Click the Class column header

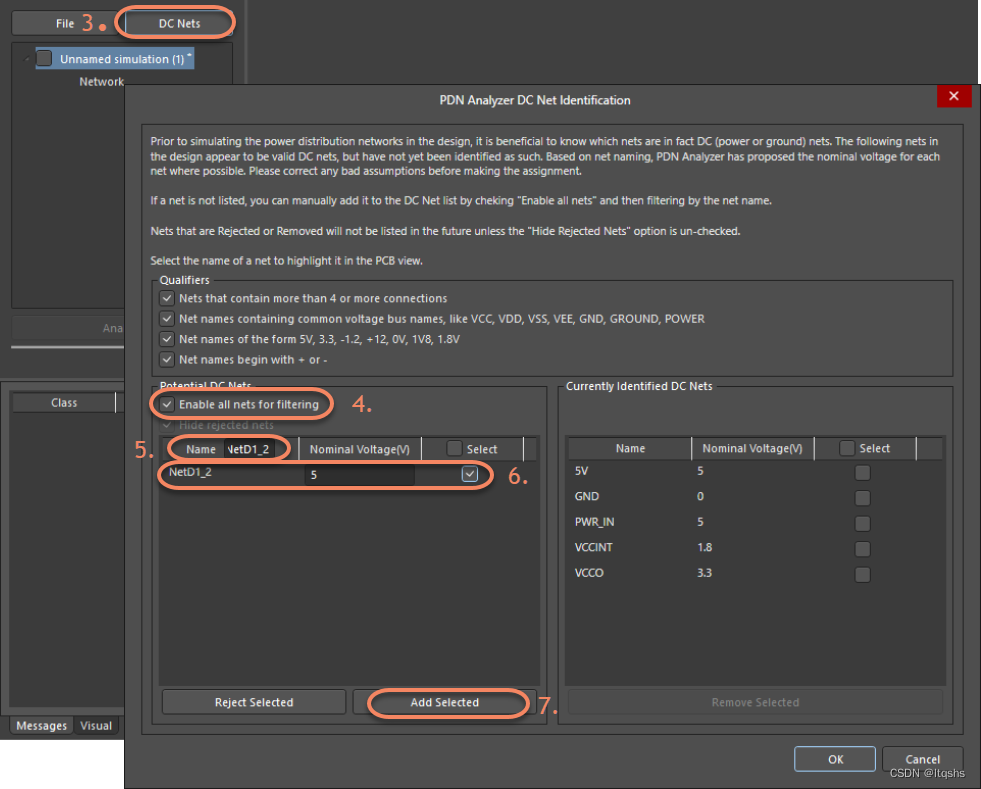coord(64,403)
